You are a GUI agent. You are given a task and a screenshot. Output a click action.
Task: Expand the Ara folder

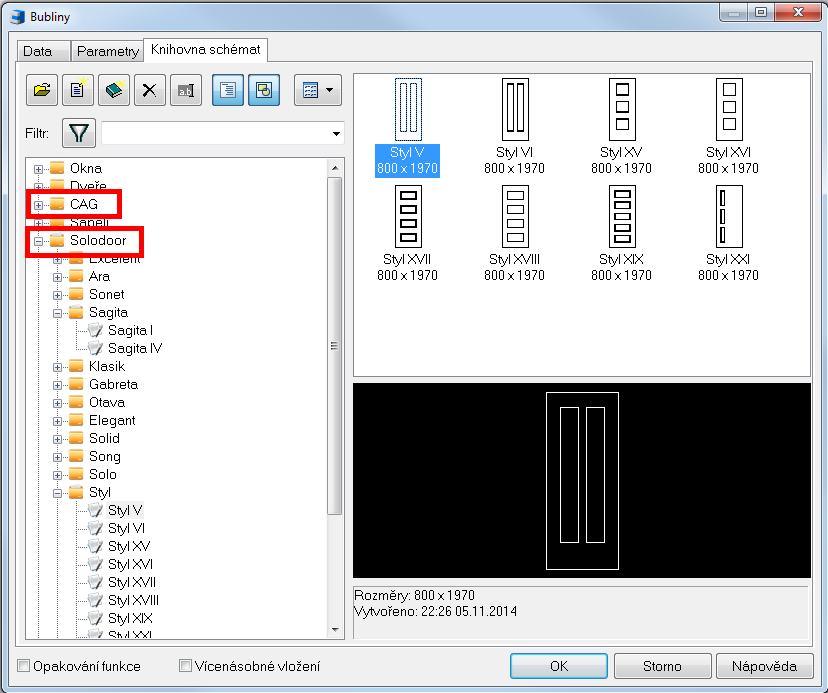tap(58, 277)
